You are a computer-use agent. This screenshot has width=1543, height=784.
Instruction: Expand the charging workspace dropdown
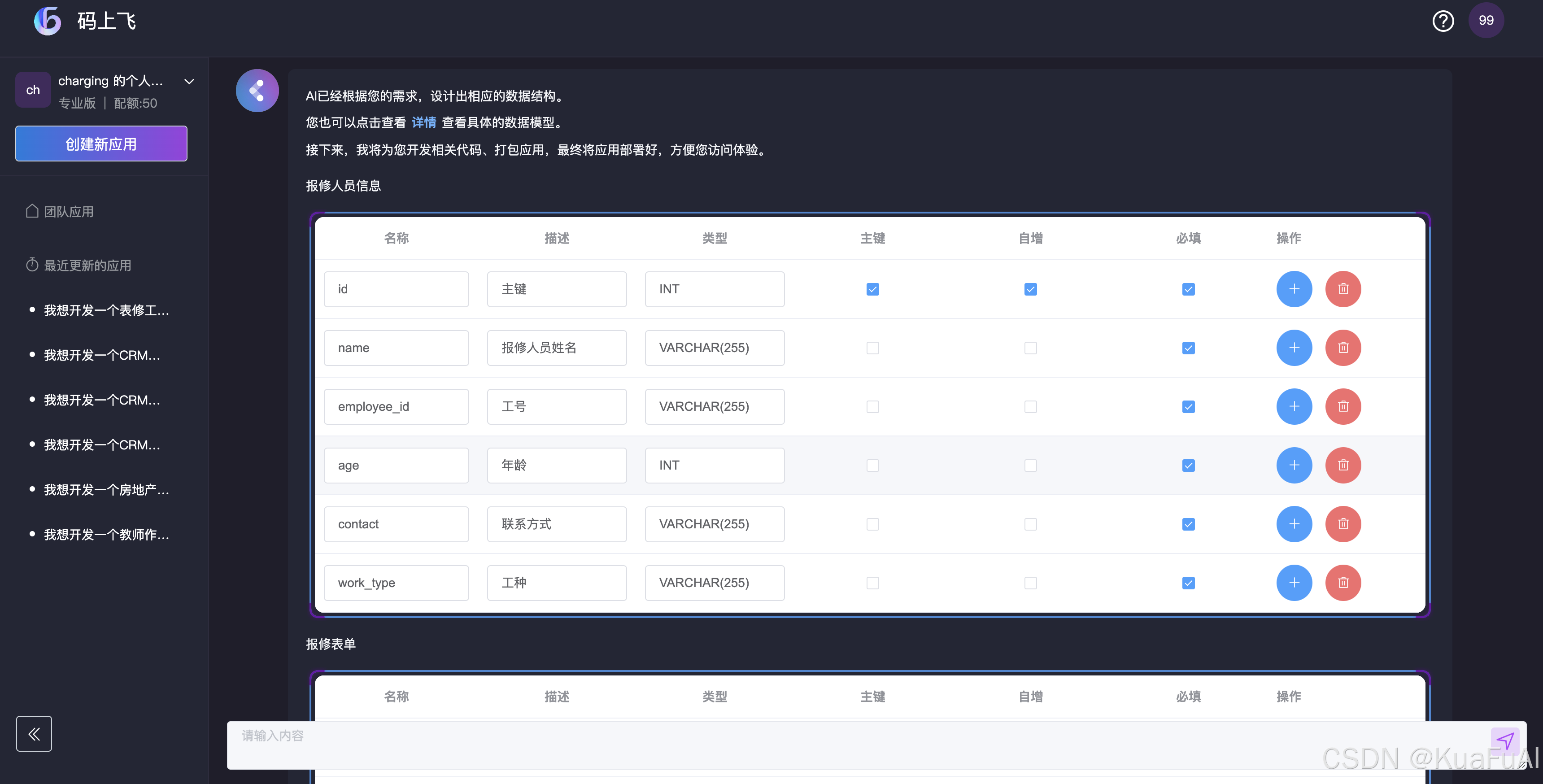tap(189, 82)
